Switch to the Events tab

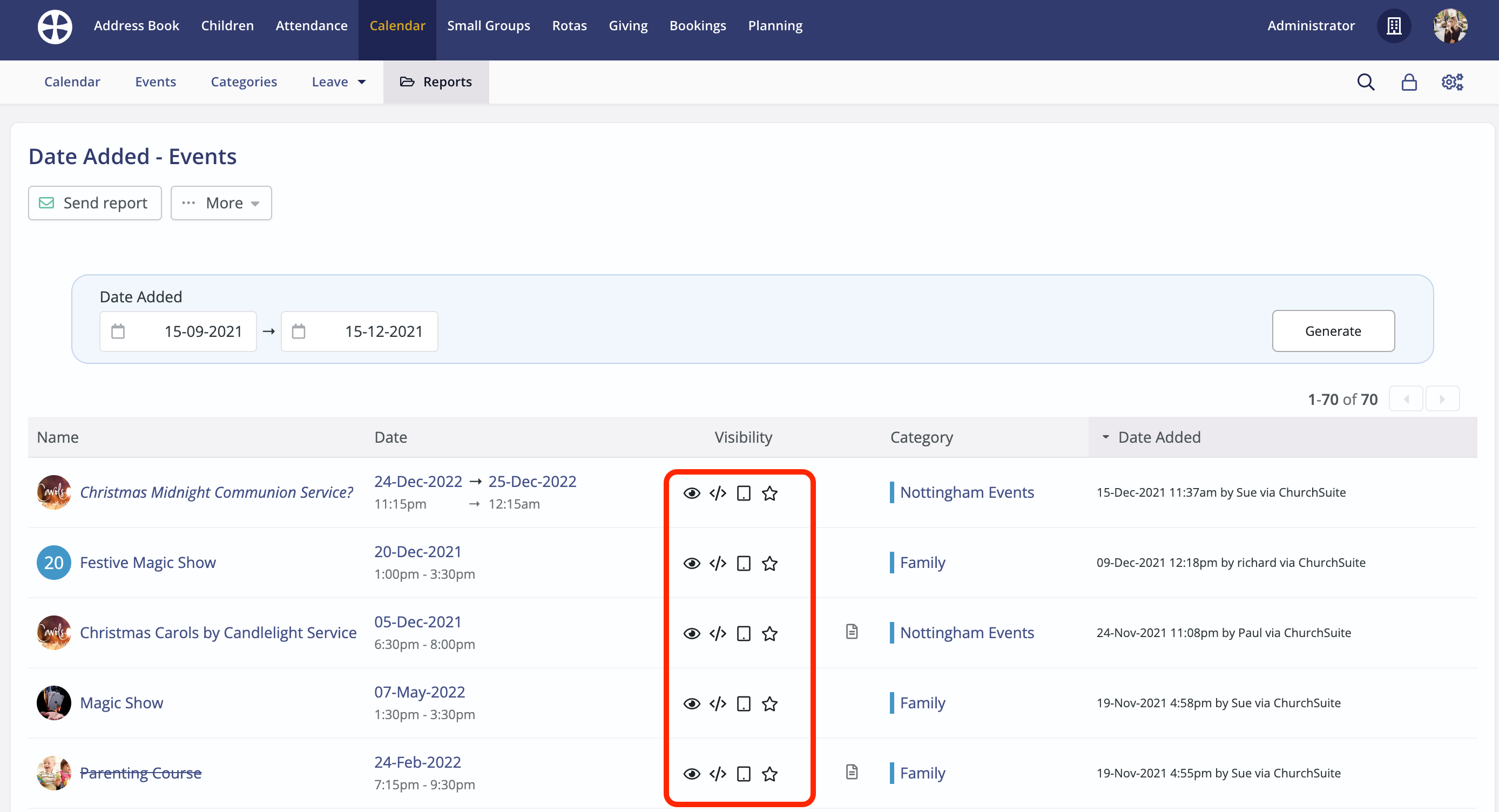point(155,82)
